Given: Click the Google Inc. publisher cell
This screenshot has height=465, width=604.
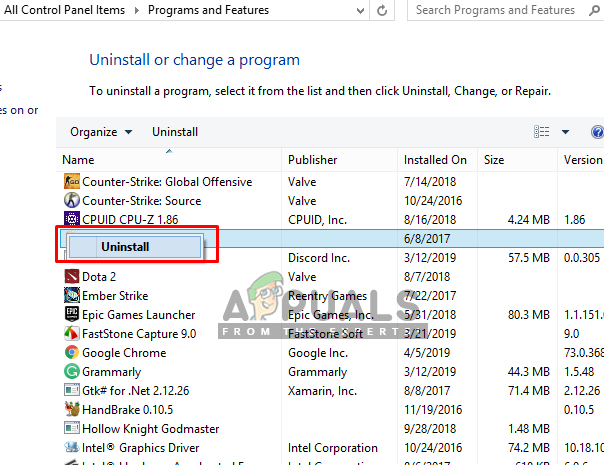Looking at the screenshot, I should point(318,353).
